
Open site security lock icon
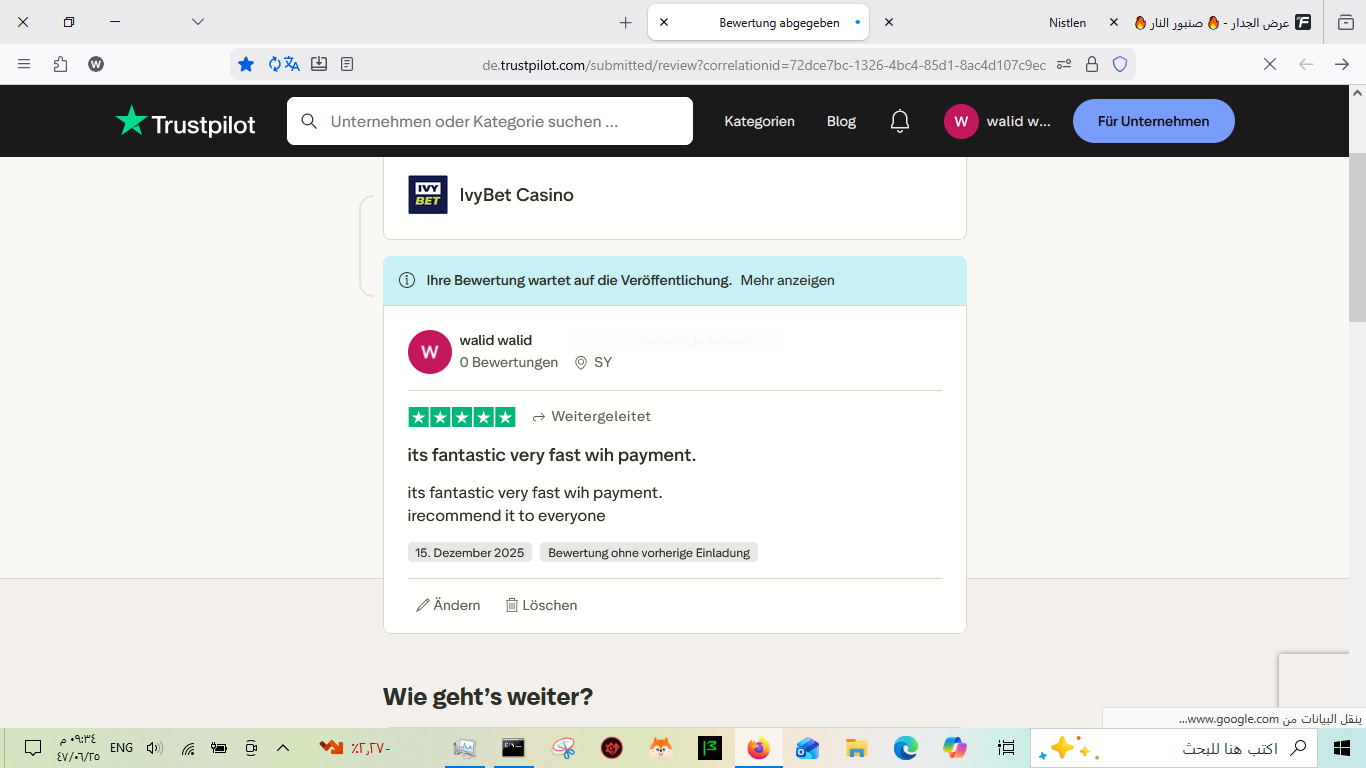tap(1092, 64)
